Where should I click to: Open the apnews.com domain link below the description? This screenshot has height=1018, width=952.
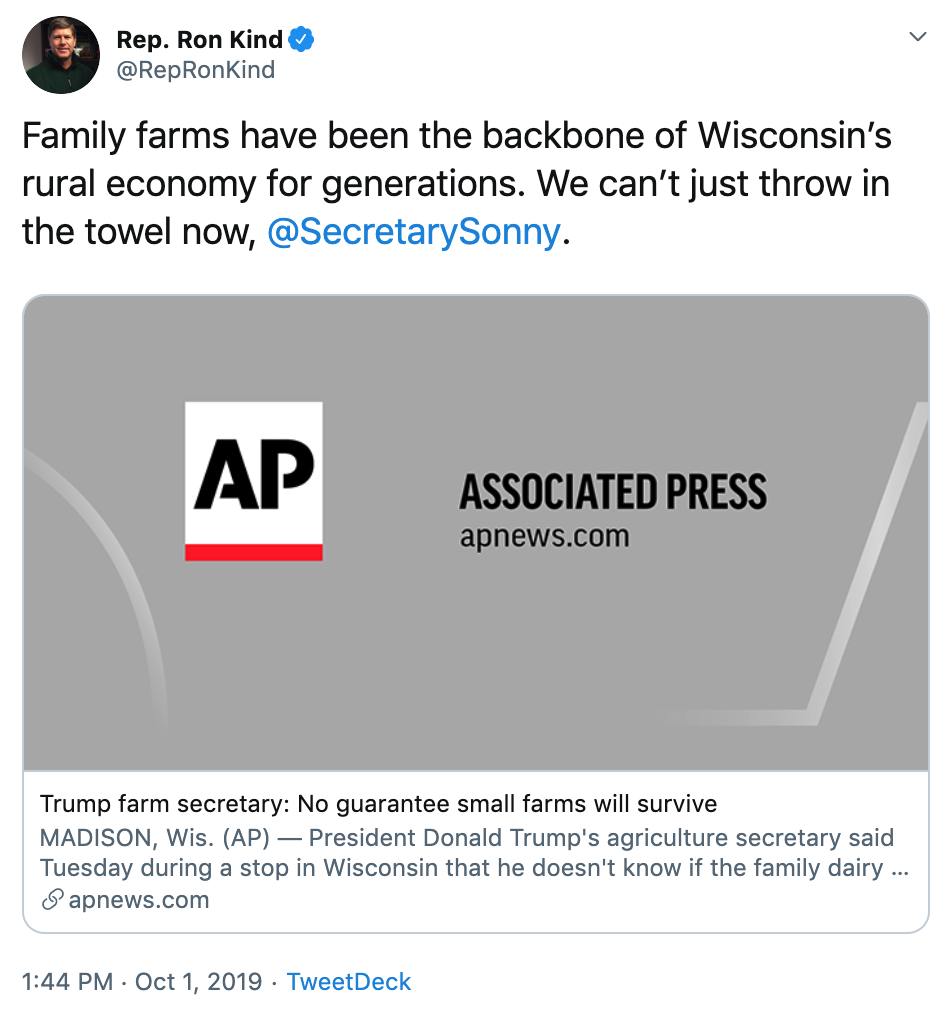point(139,900)
